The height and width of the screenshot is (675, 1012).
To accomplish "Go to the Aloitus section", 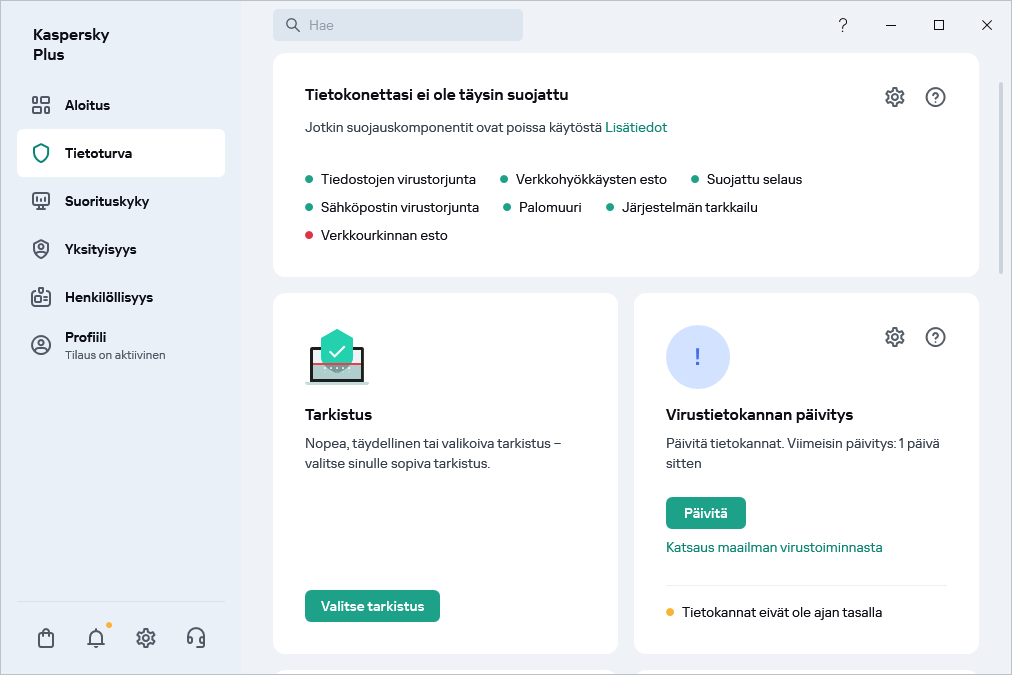I will click(x=88, y=105).
